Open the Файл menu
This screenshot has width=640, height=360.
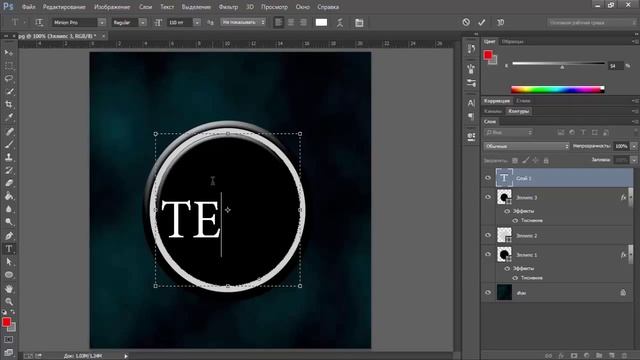tap(28, 7)
